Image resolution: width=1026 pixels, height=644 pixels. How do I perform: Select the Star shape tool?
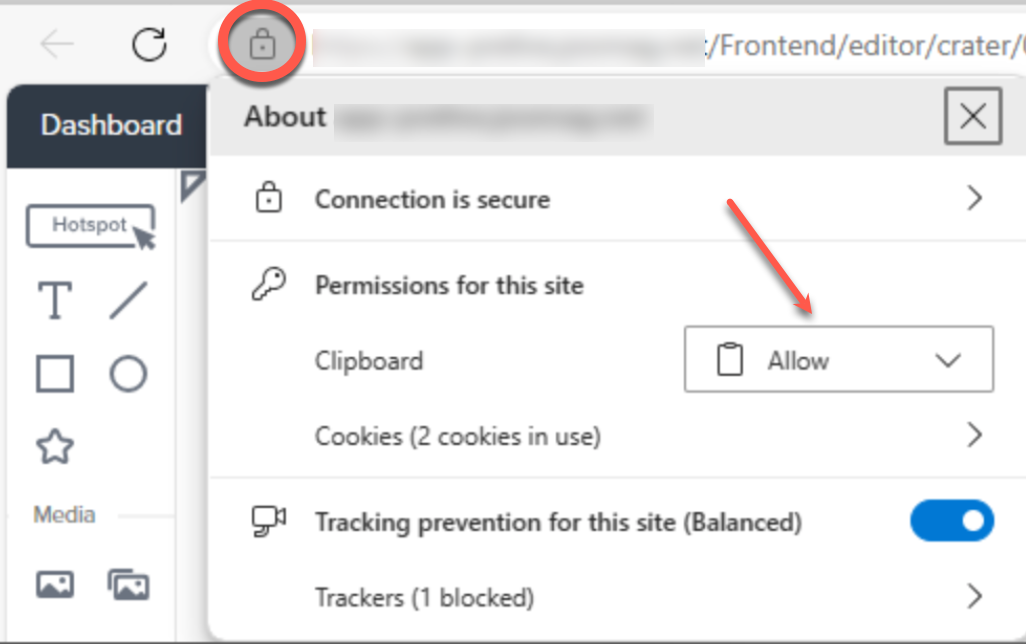click(55, 447)
